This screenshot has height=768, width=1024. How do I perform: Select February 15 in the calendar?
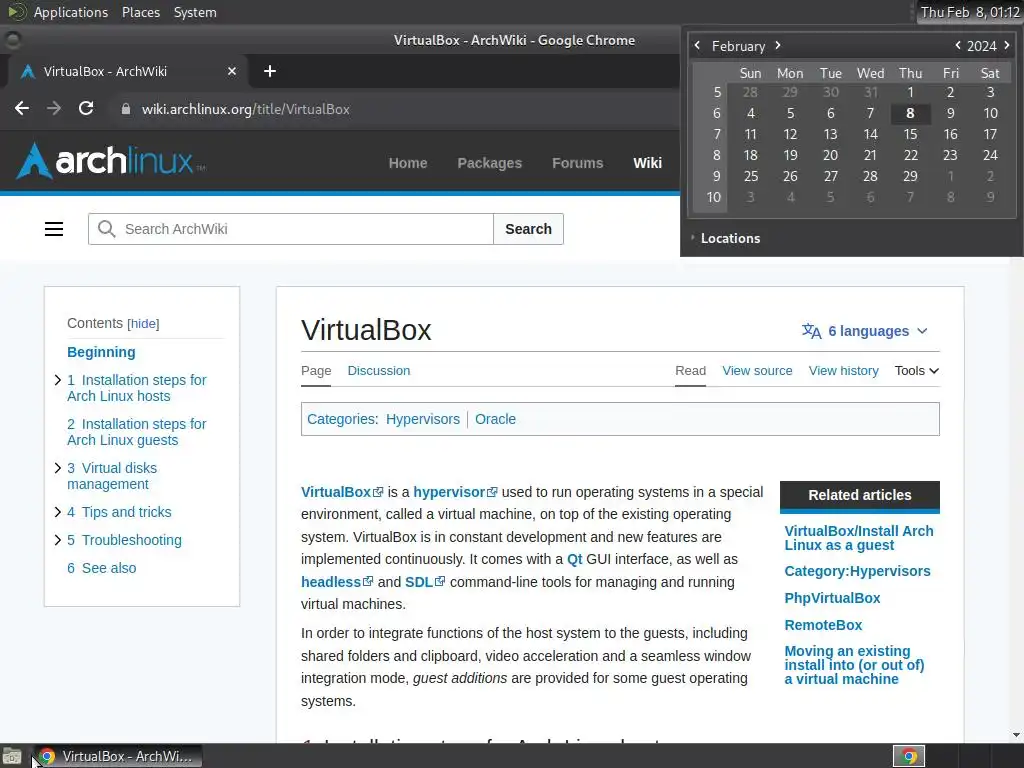[x=910, y=134]
